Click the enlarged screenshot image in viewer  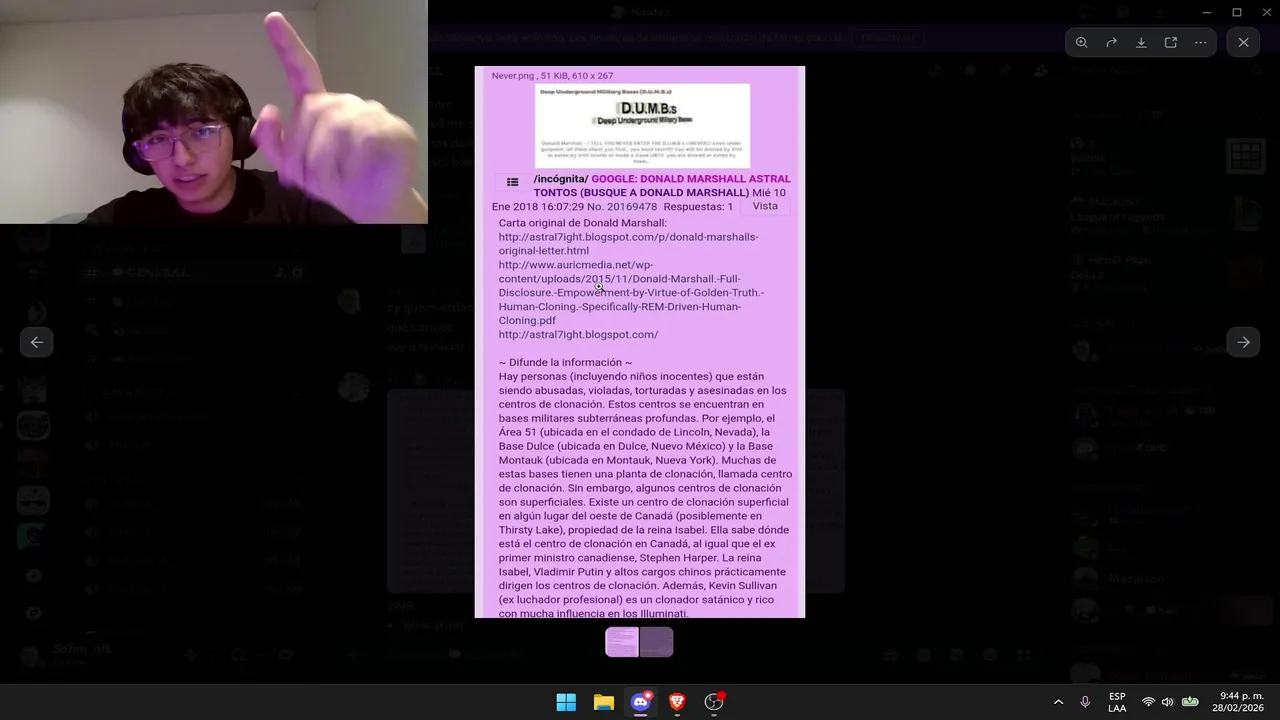coord(640,342)
